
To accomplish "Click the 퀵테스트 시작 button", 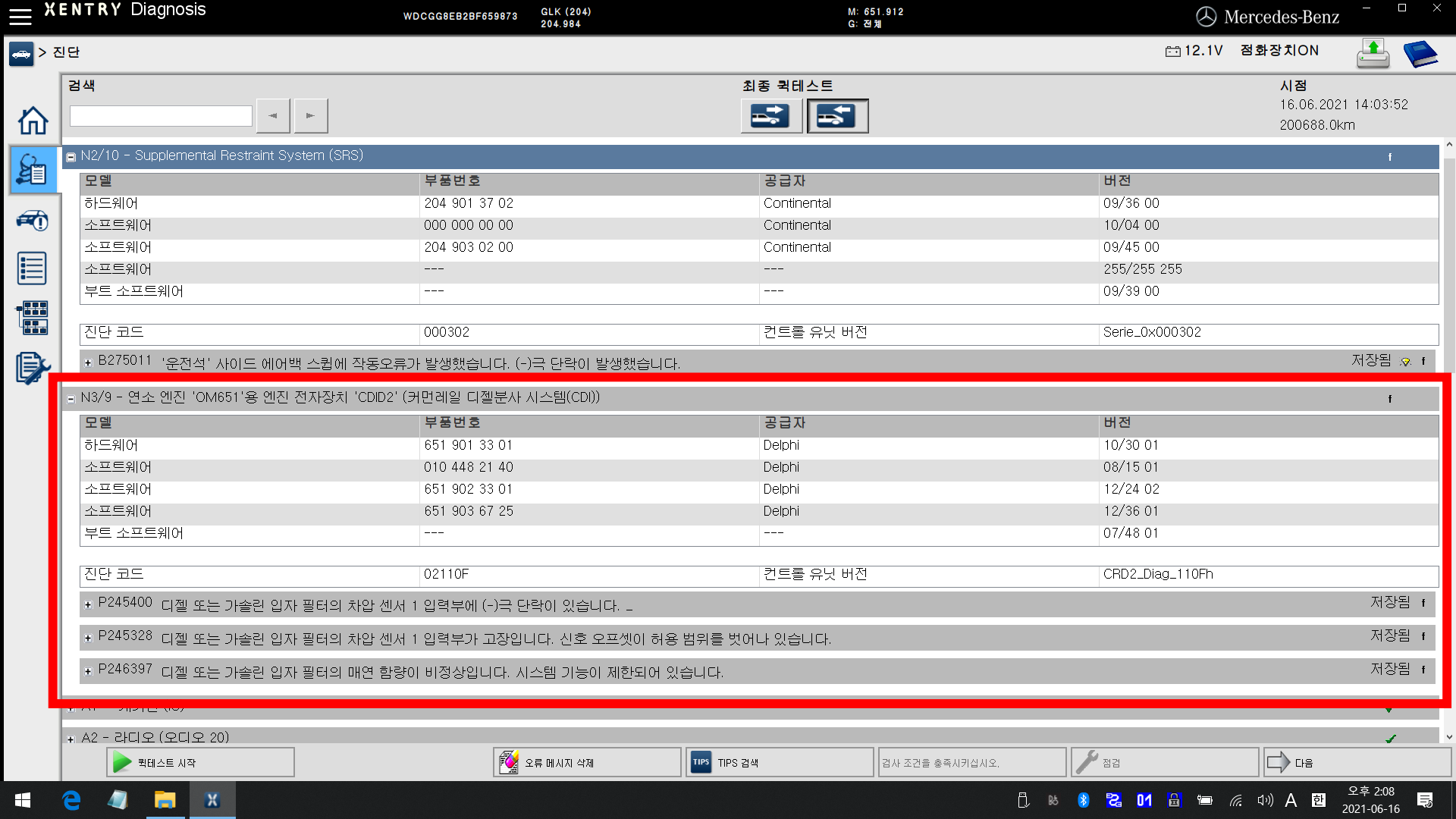I will tap(200, 762).
